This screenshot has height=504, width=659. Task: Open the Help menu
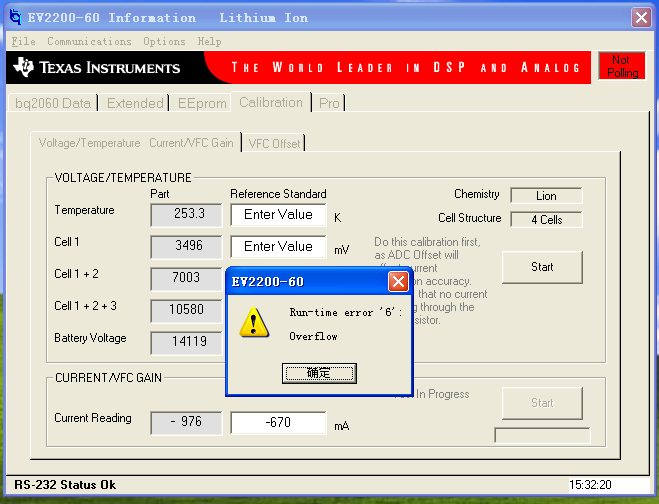pos(209,41)
